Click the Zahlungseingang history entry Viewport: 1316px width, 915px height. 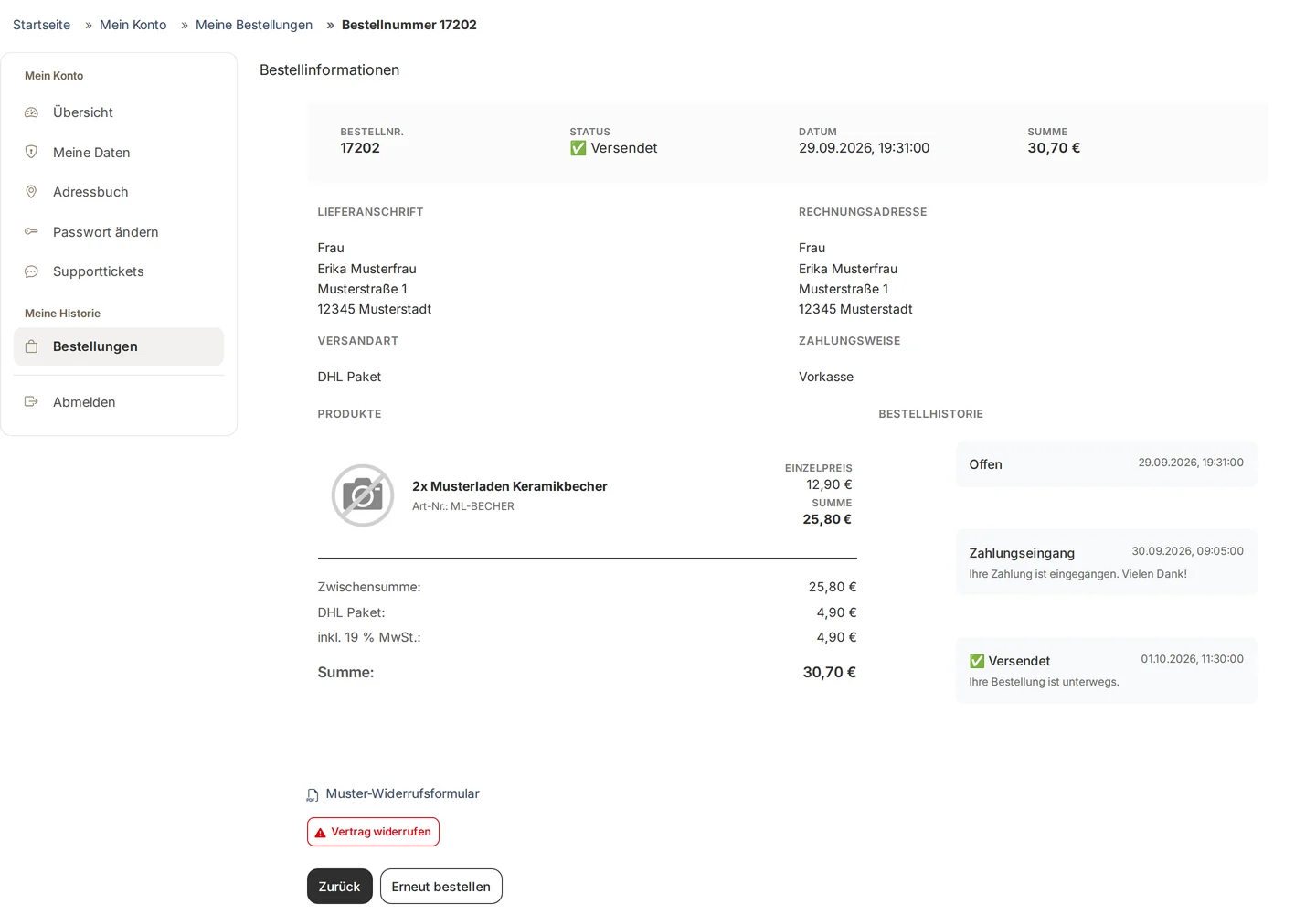(1107, 562)
